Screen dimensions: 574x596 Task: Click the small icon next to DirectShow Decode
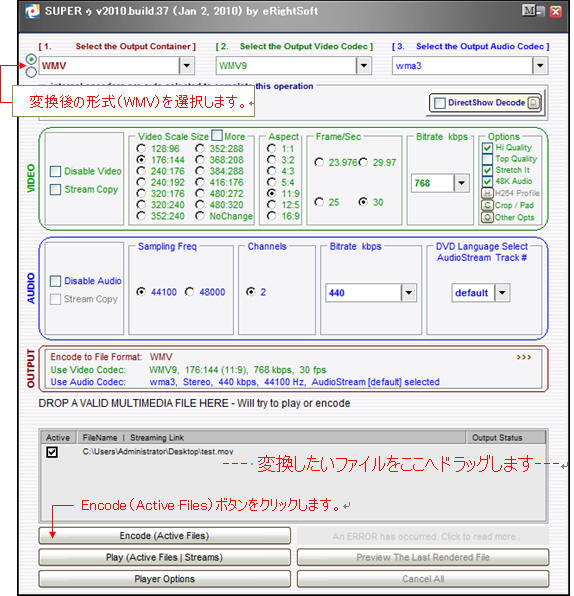(x=534, y=103)
